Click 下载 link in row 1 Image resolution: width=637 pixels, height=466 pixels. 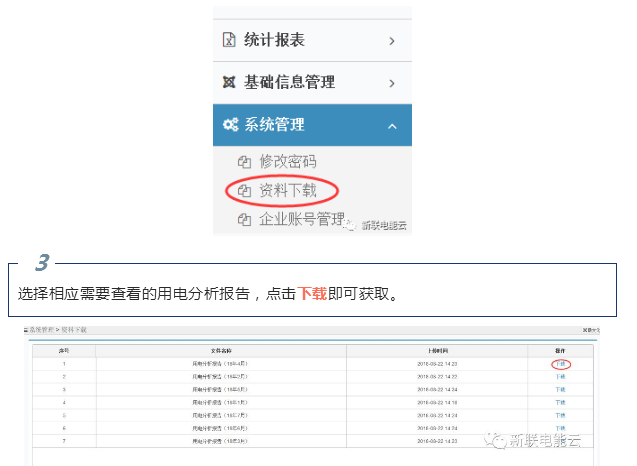coord(560,364)
